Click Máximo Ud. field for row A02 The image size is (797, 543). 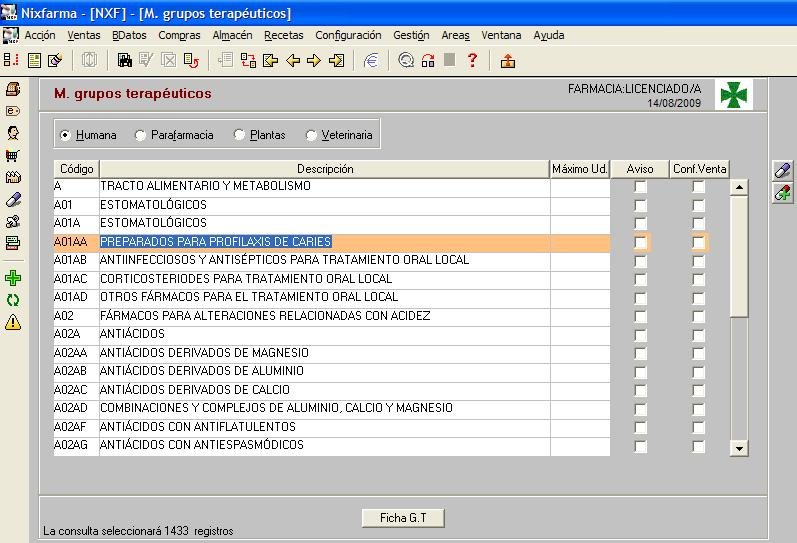pos(580,316)
